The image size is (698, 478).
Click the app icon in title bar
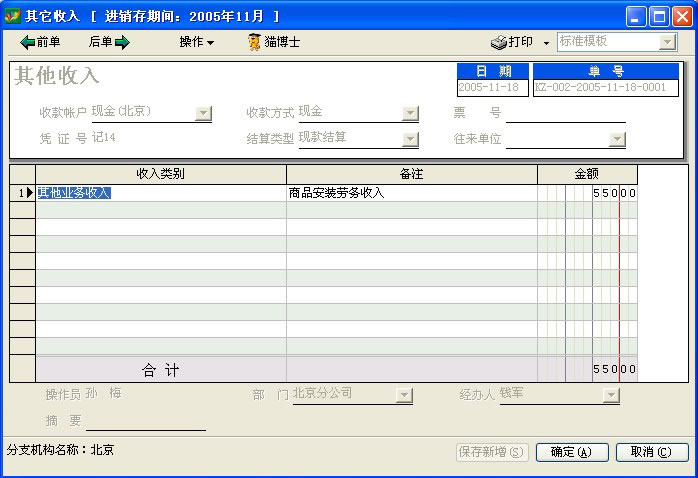[13, 16]
